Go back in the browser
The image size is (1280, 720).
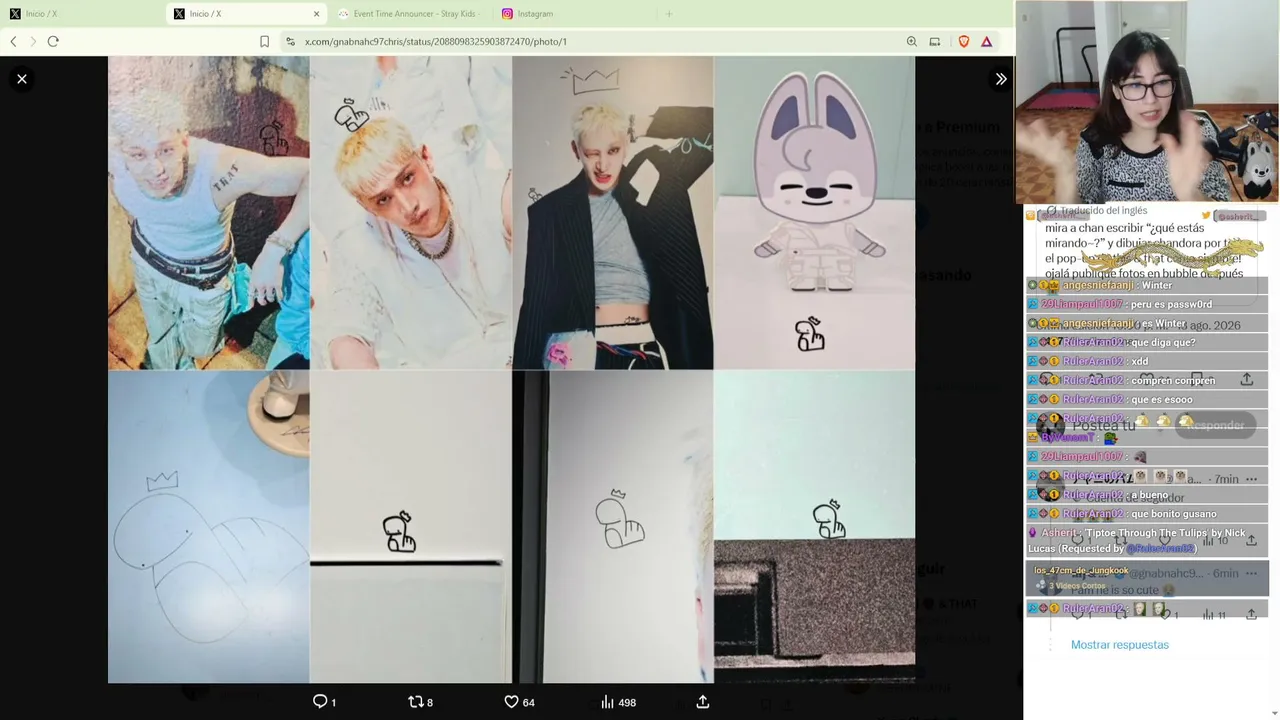point(13,41)
